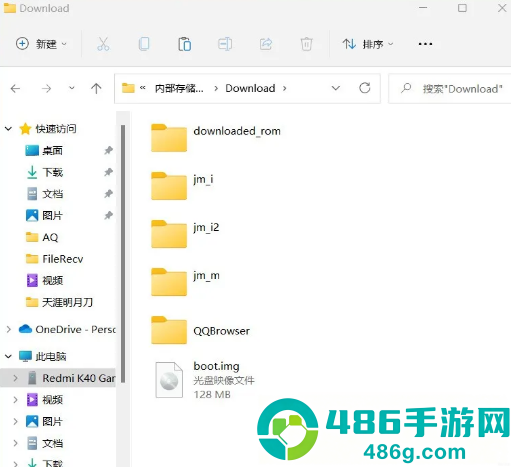Viewport: 511px width, 467px height.
Task: Expand the Redmi K40 device node
Action: pyautogui.click(x=15, y=378)
